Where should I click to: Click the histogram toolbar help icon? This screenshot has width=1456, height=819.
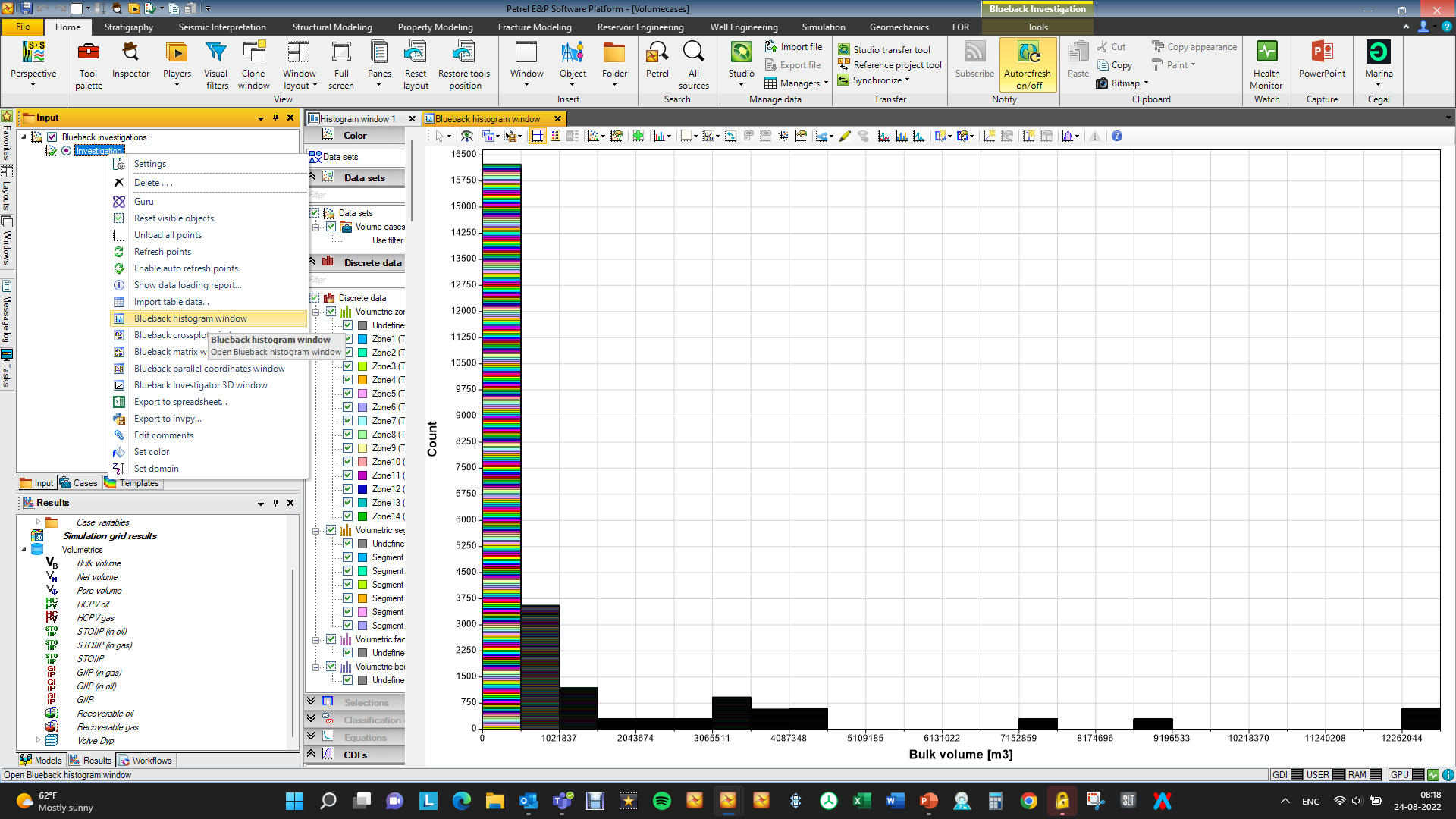click(1117, 136)
